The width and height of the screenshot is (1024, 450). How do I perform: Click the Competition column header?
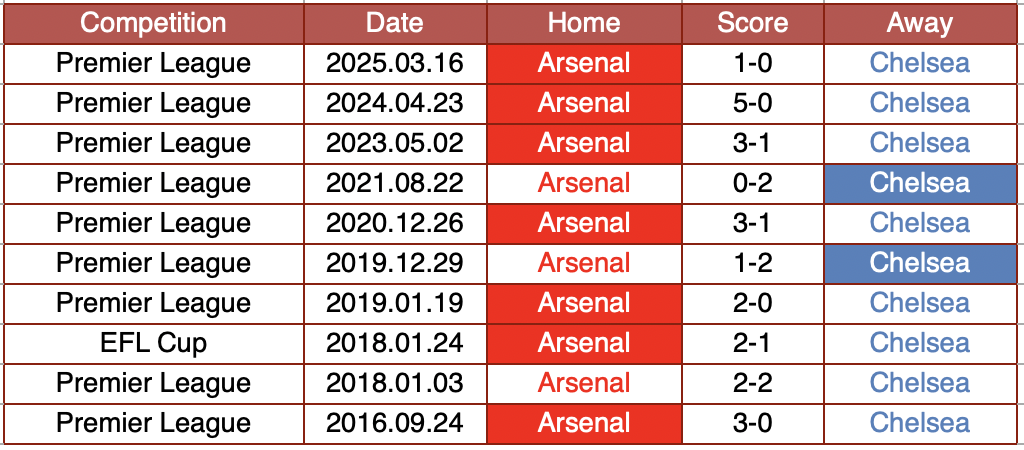click(x=153, y=23)
